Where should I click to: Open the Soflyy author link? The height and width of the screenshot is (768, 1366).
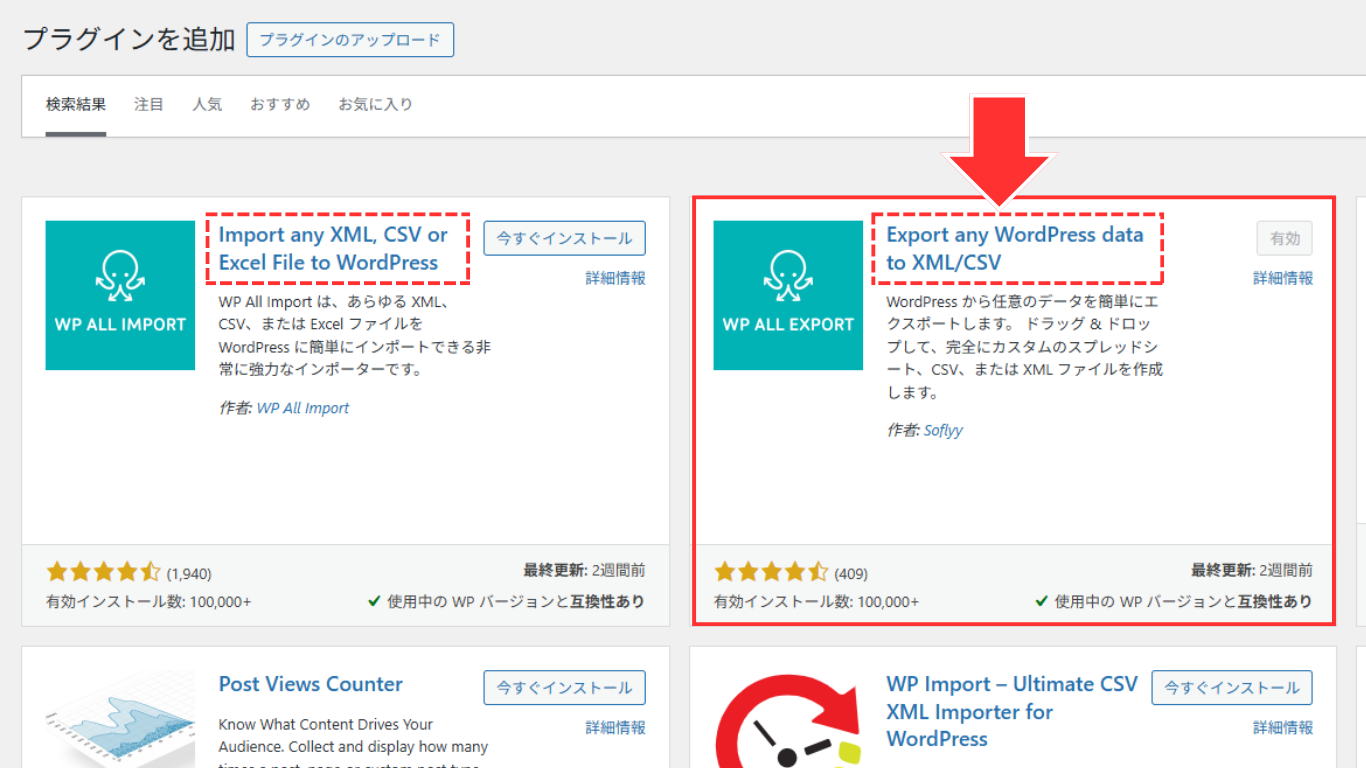tap(943, 430)
